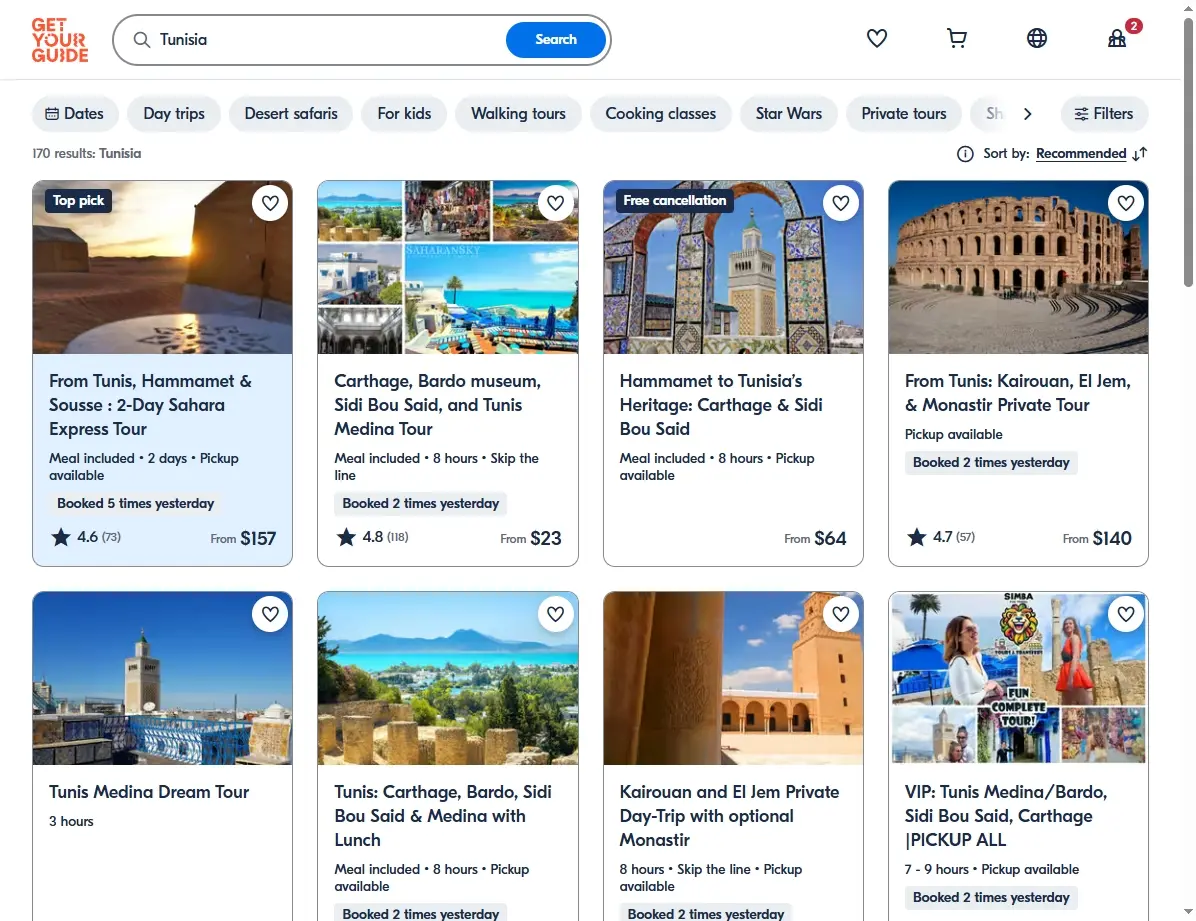Select the Star Wars chip
Viewport: 1196px width, 921px height.
tap(789, 114)
